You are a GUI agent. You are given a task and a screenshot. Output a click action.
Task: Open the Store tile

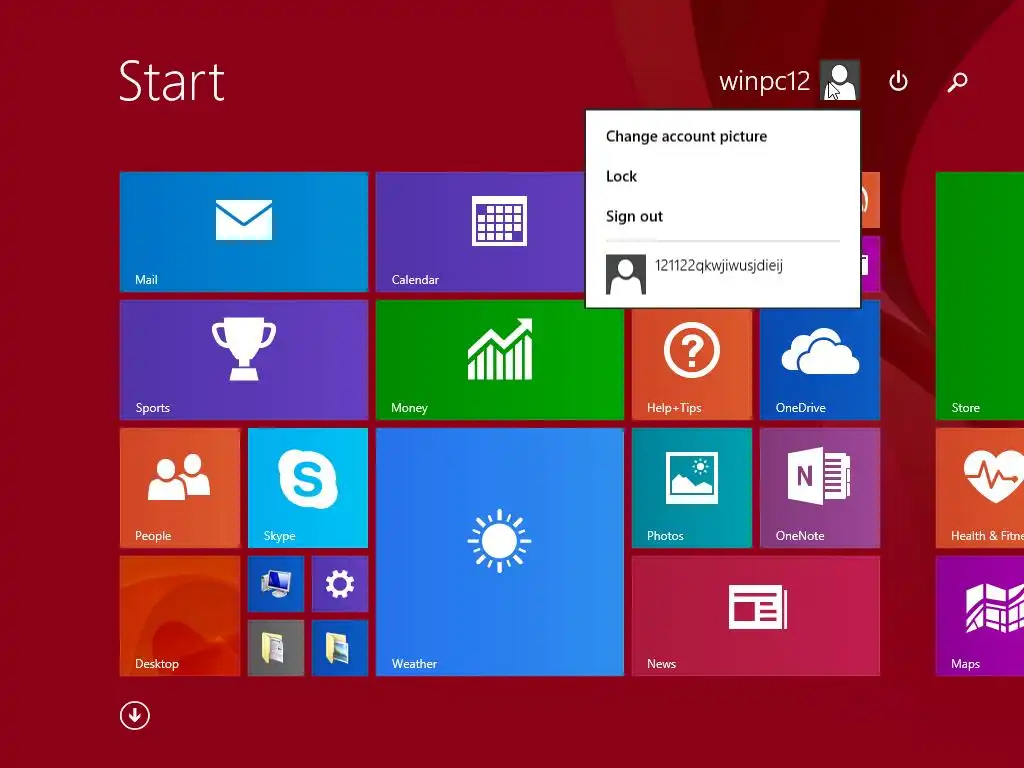click(x=980, y=296)
